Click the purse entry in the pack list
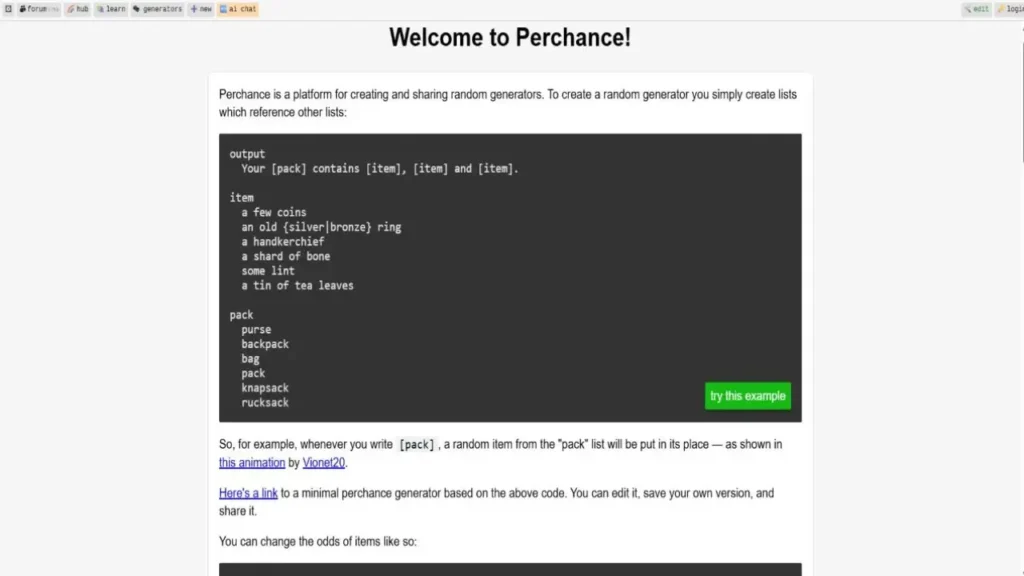1024x576 pixels. pyautogui.click(x=255, y=328)
